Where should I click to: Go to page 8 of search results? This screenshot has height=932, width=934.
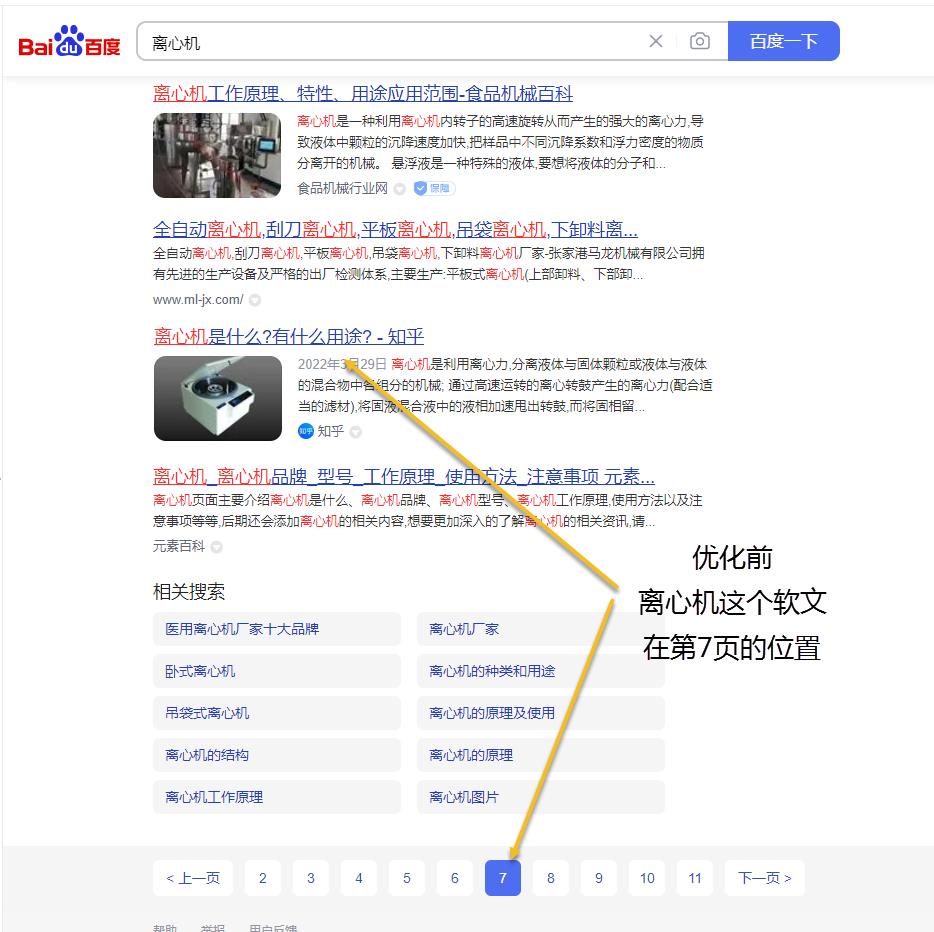point(550,877)
